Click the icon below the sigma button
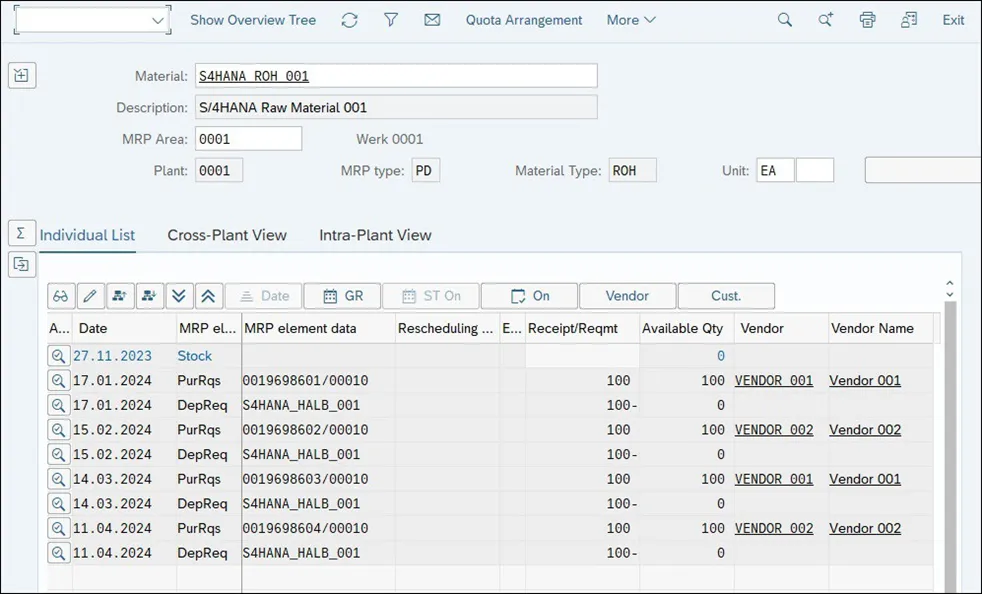The height and width of the screenshot is (594, 982). [x=21, y=264]
